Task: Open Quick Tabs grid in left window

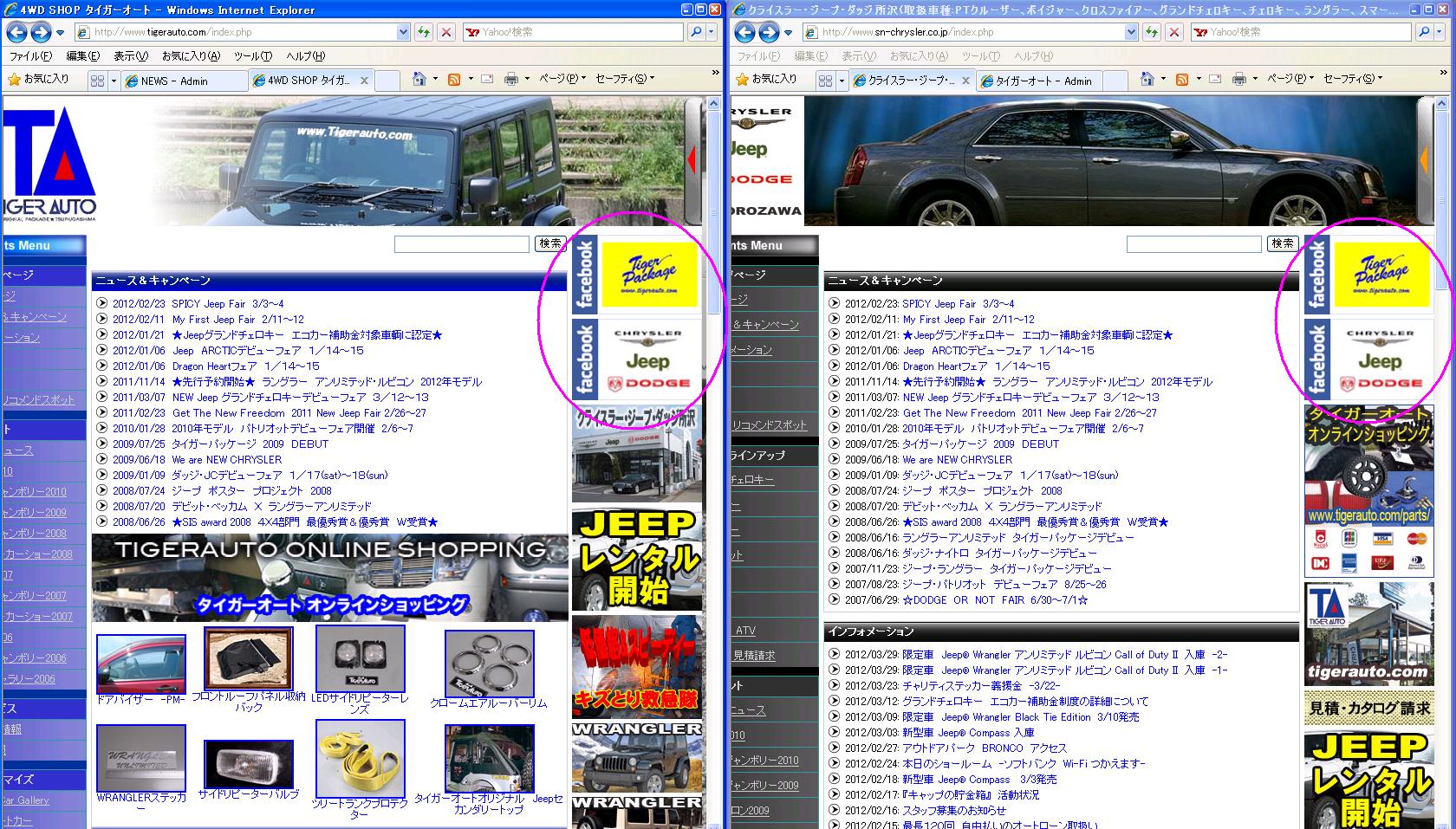Action: coord(97,81)
